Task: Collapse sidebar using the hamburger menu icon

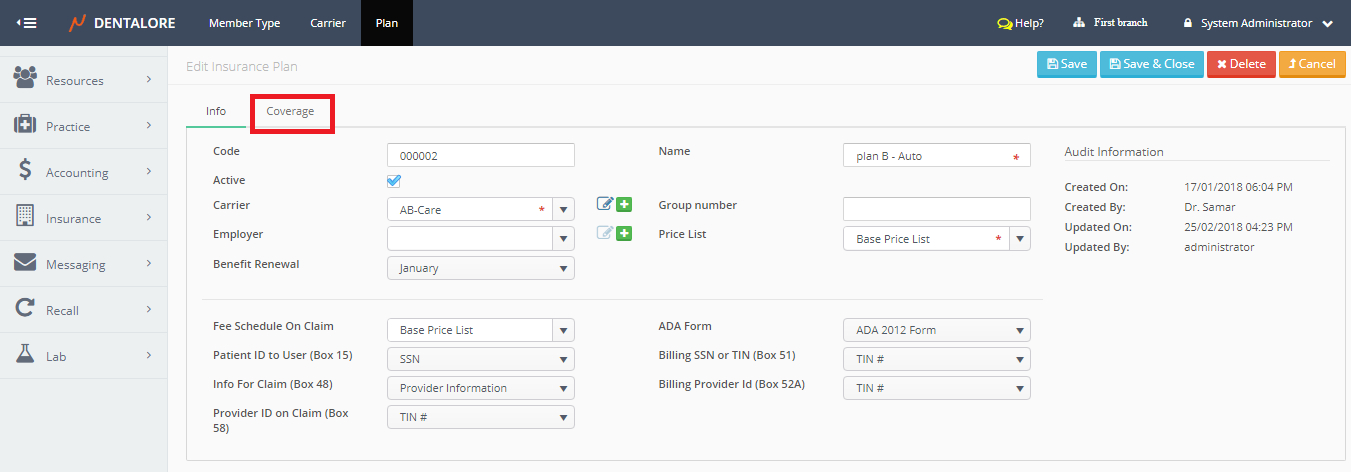Action: [x=27, y=23]
